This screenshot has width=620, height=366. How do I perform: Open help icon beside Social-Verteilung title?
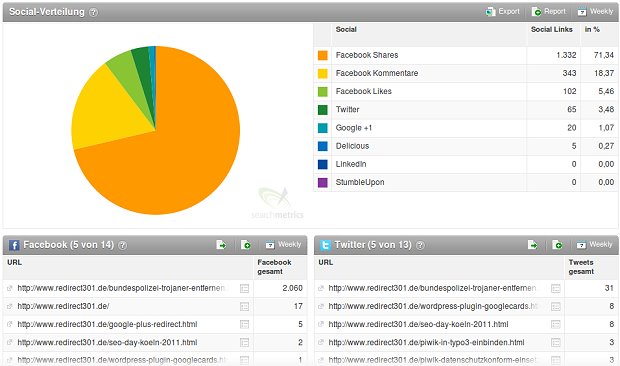(x=93, y=12)
